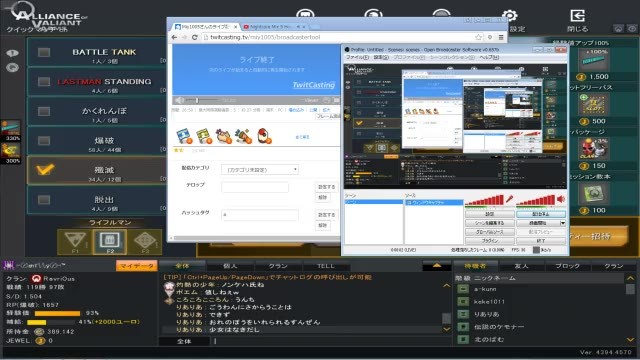640x360 pixels.
Task: Select the F1 class icon
Action: 75,241
